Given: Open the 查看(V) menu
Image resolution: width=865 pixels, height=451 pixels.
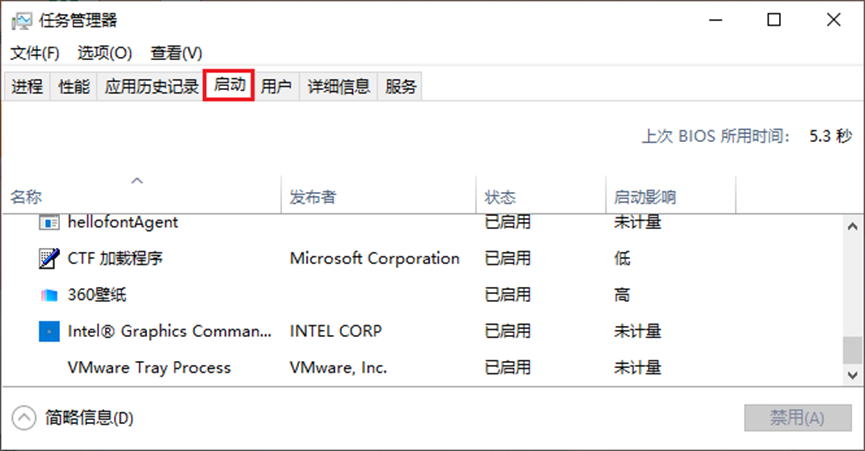Looking at the screenshot, I should pyautogui.click(x=177, y=53).
